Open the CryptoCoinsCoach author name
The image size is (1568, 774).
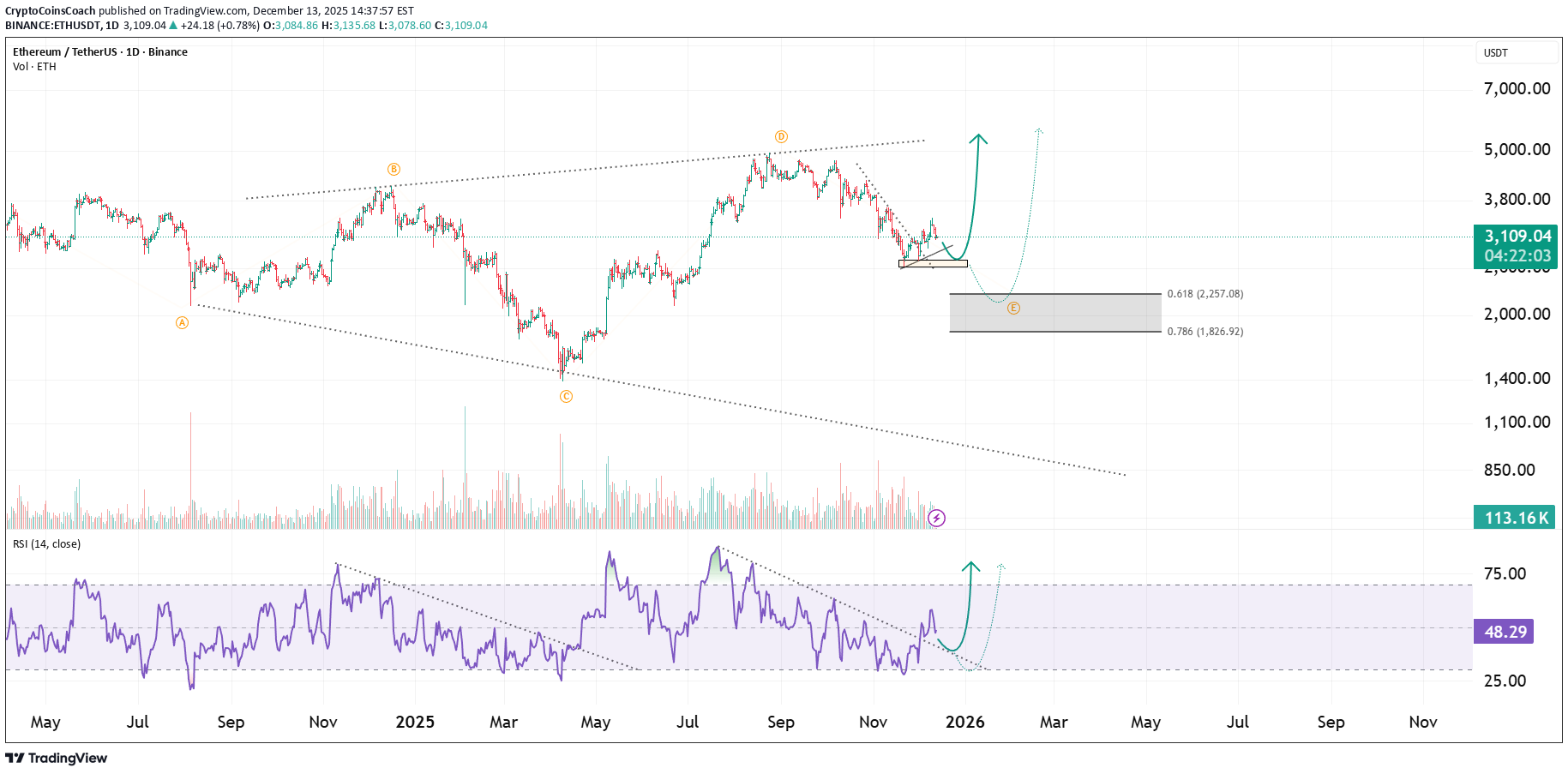coord(51,11)
